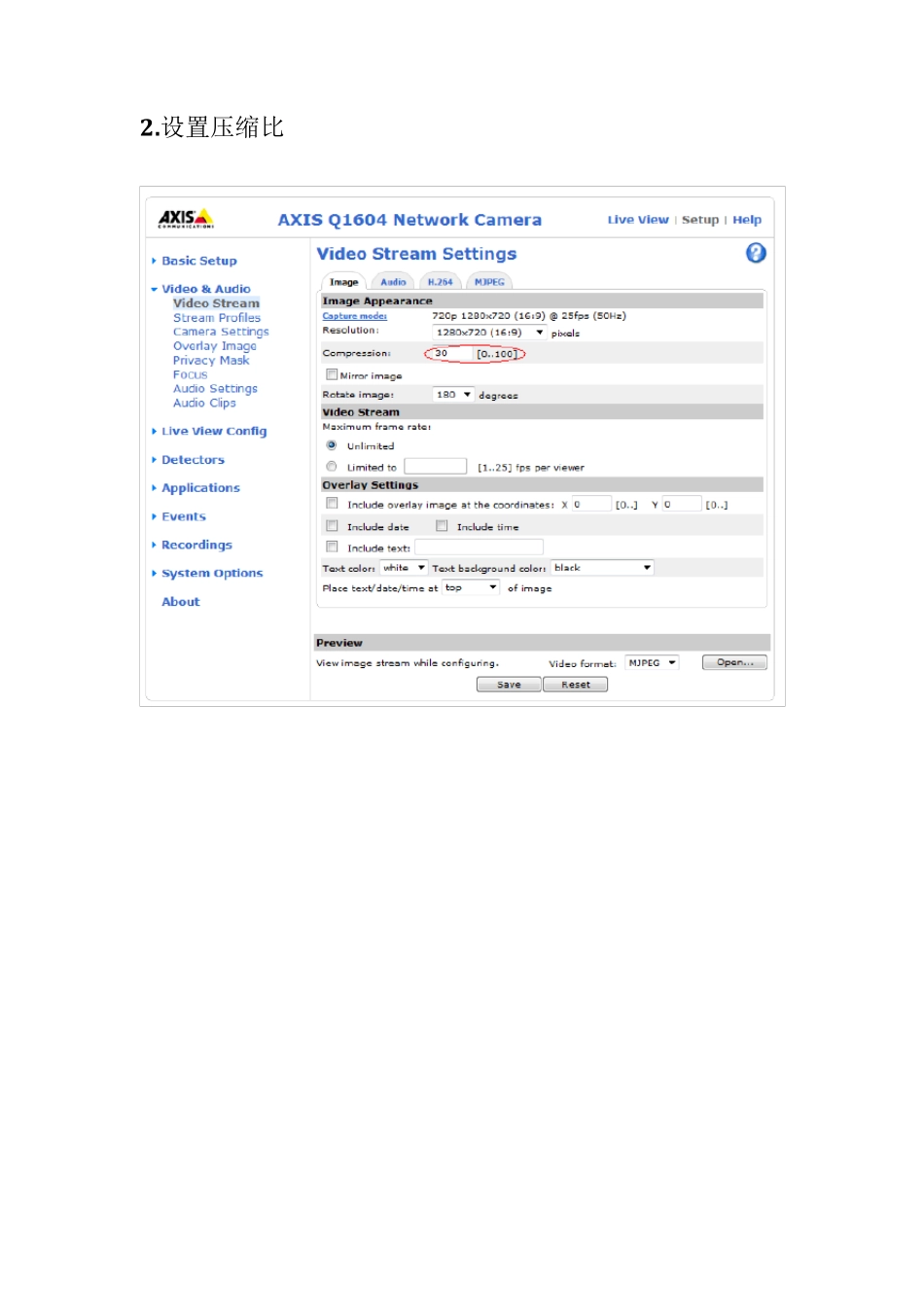Open the About page link
This screenshot has height=1307, width=924.
(x=181, y=602)
